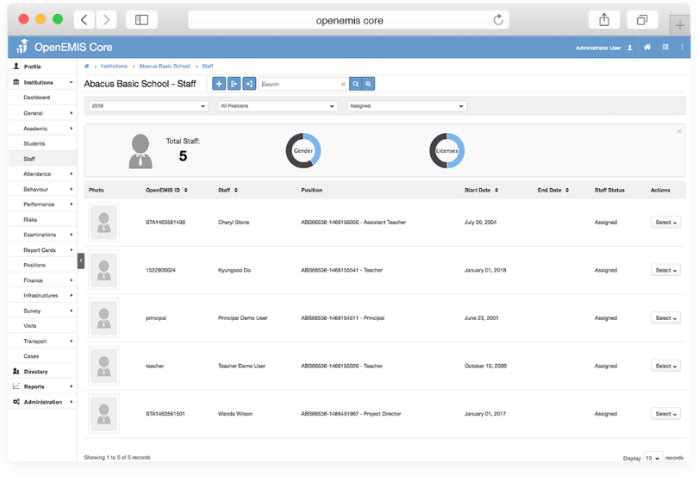This screenshot has width=699, height=477.
Task: Open Select dropdown for Wanda Wilson
Action: [666, 414]
